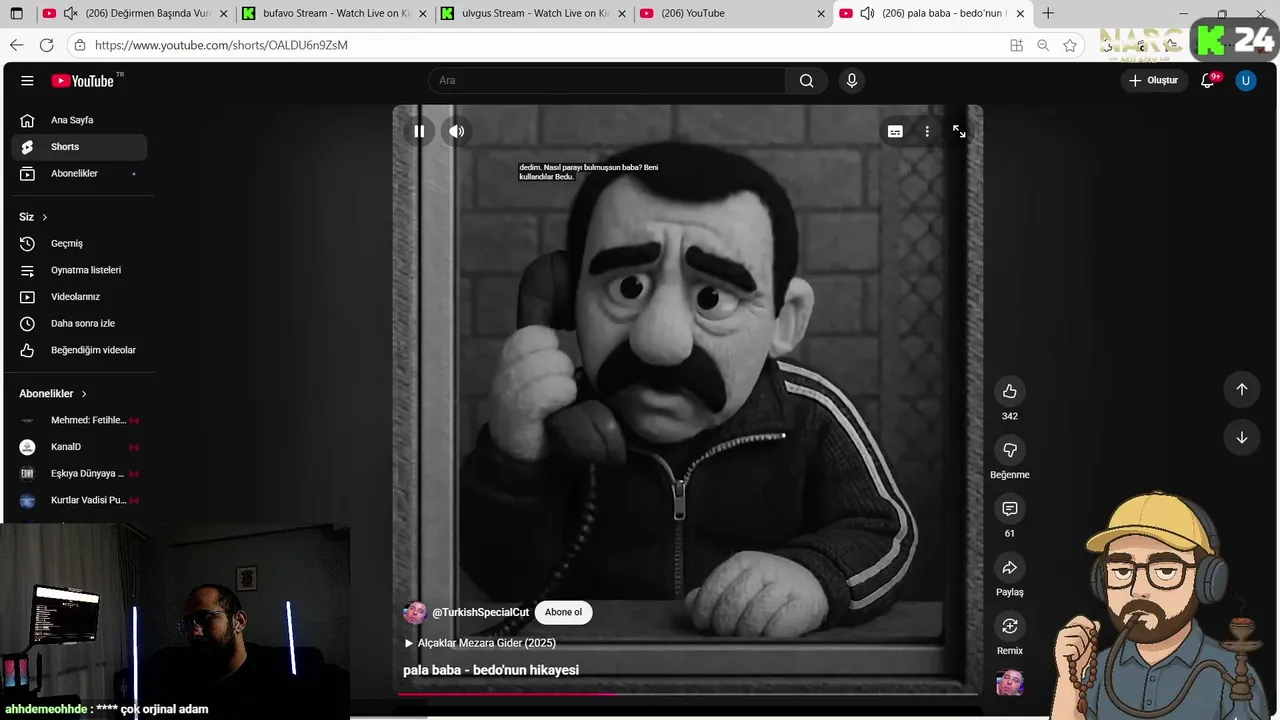The image size is (1280, 720).
Task: Start voice search with the microphone icon
Action: pyautogui.click(x=852, y=81)
